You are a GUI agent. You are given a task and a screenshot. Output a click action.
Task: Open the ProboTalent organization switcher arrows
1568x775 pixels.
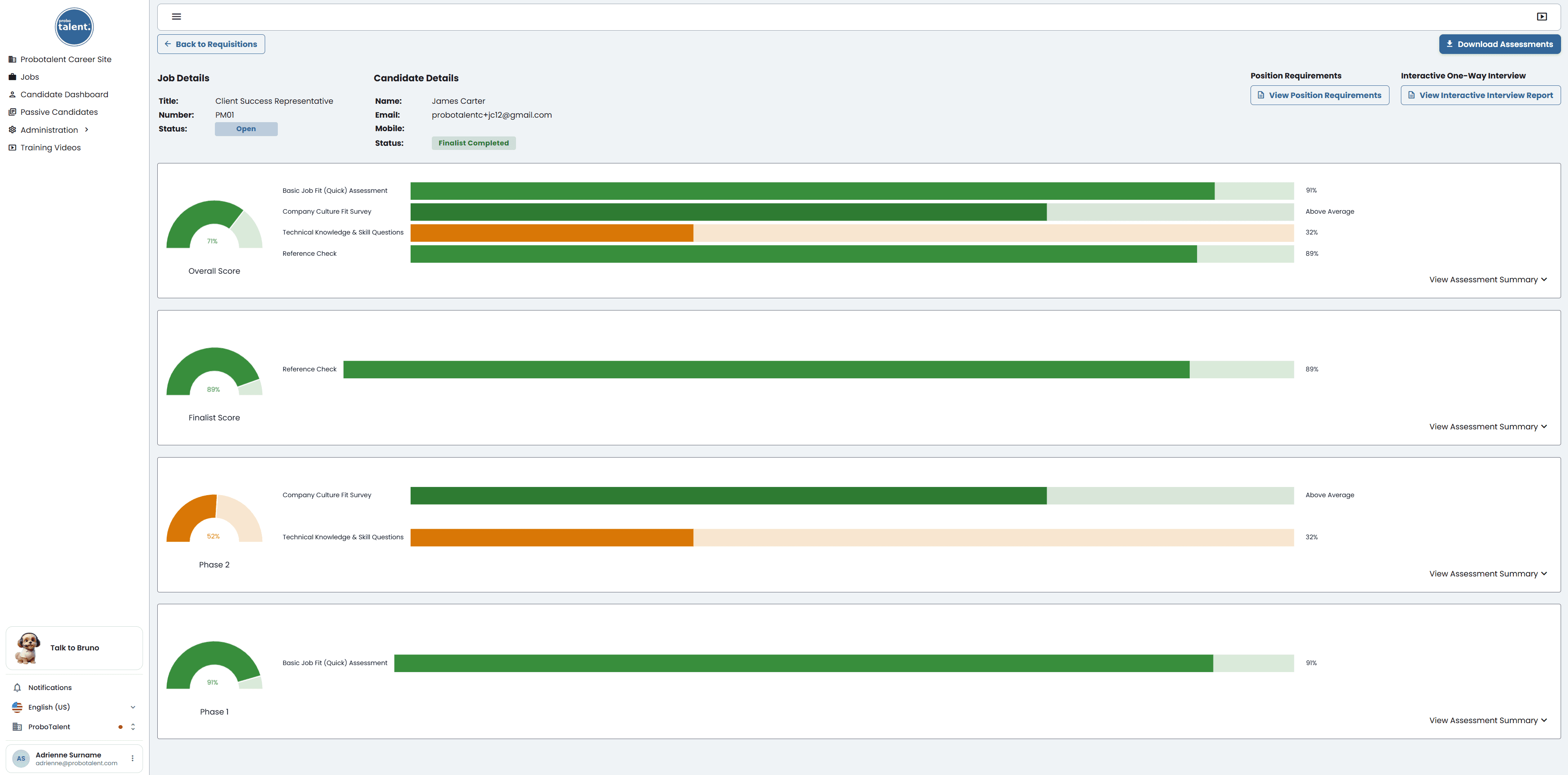pos(133,727)
